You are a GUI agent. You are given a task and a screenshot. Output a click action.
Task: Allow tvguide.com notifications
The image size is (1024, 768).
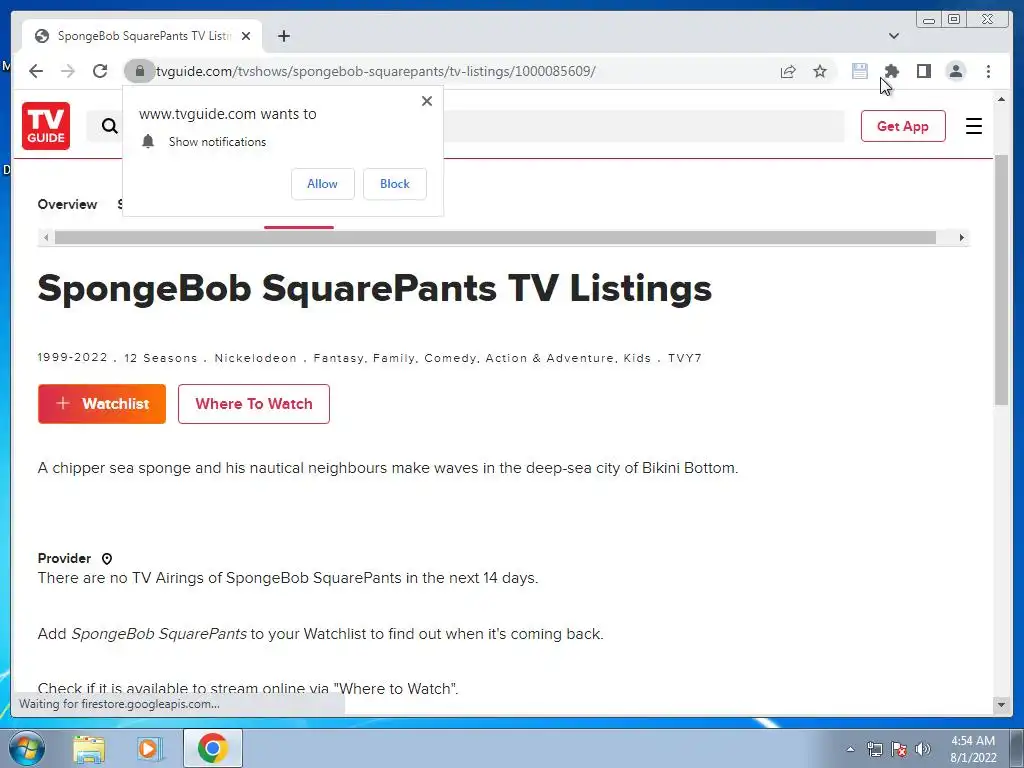point(323,184)
